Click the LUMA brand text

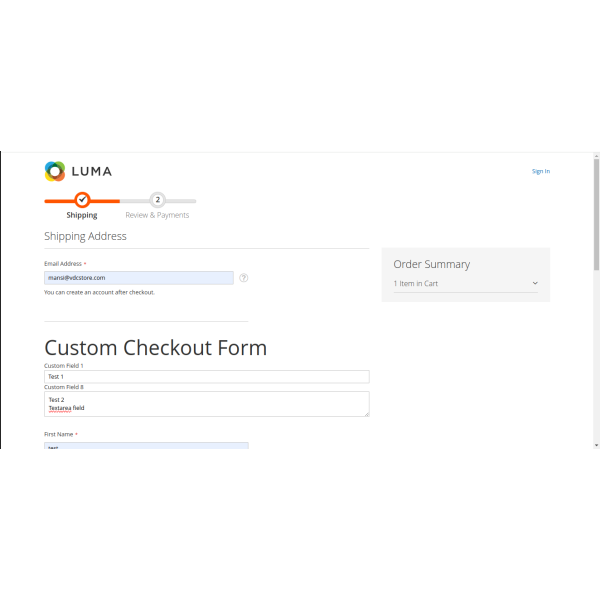92,171
